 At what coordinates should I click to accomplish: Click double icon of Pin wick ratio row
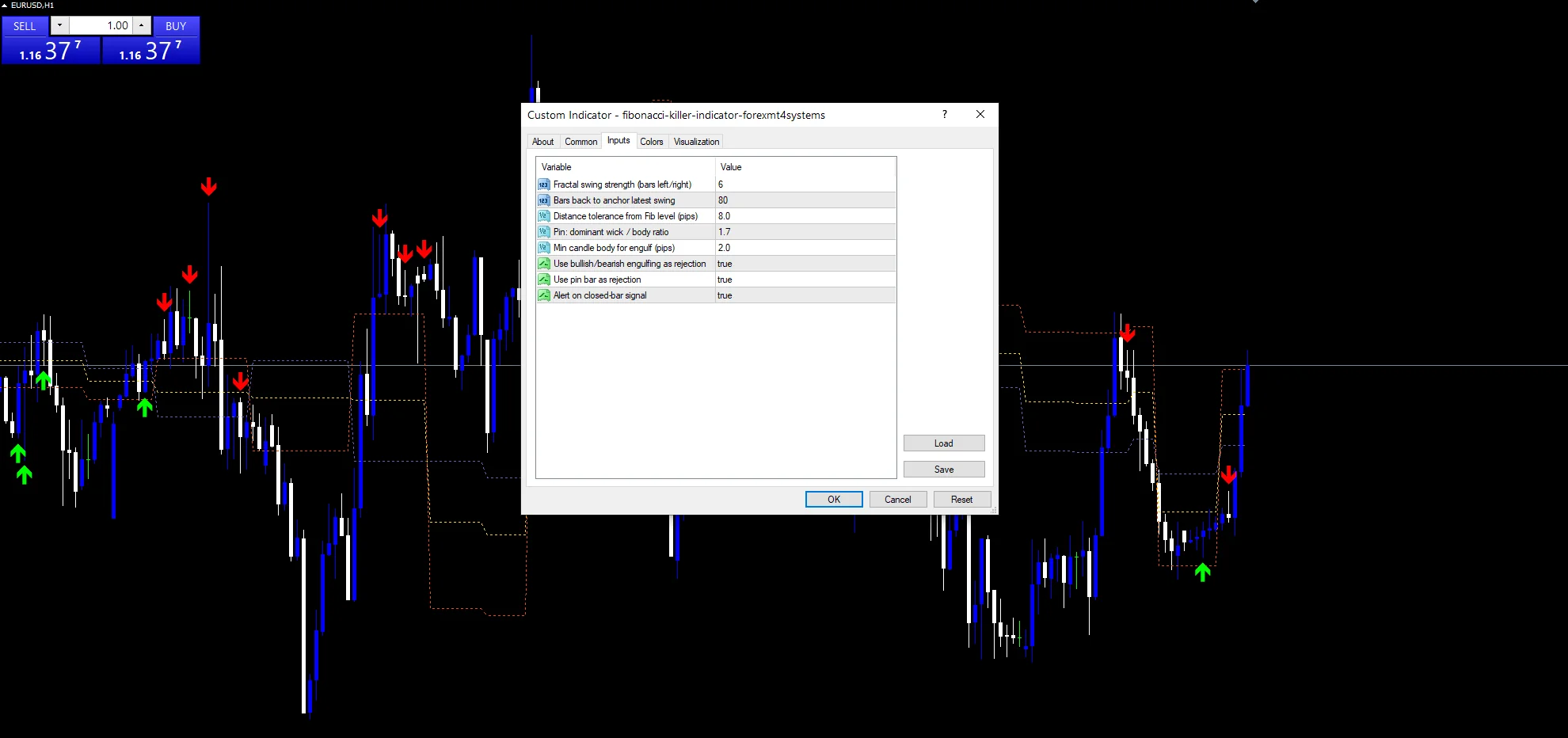pyautogui.click(x=544, y=232)
